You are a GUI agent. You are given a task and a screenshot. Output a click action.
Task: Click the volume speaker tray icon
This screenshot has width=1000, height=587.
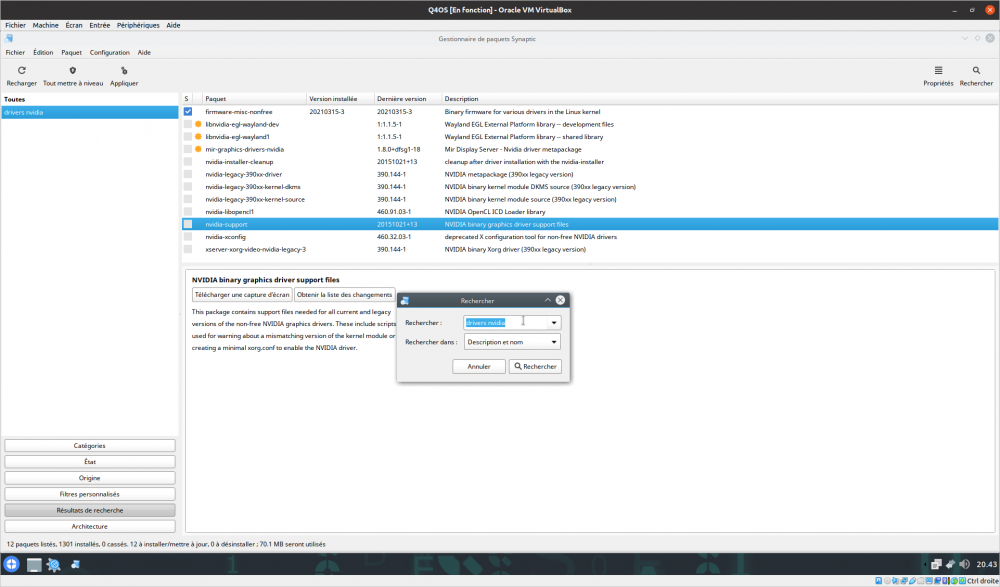[x=964, y=564]
